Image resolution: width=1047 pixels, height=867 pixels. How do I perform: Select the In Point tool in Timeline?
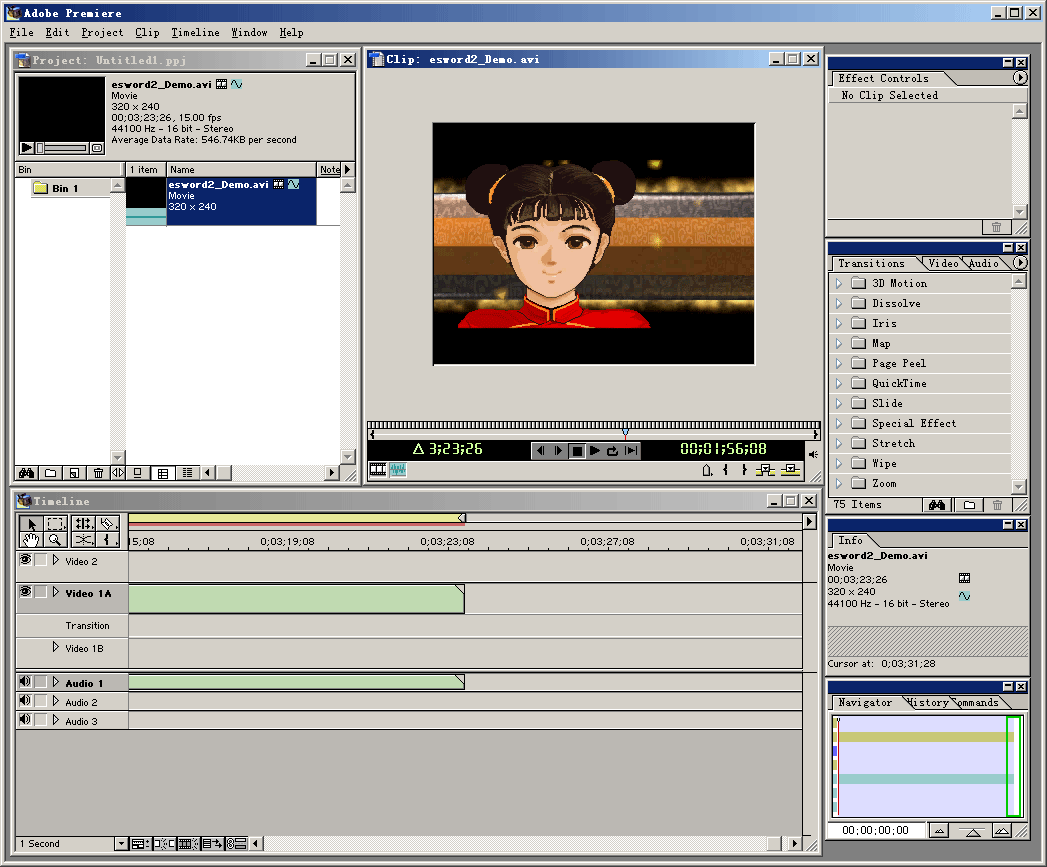tap(108, 540)
